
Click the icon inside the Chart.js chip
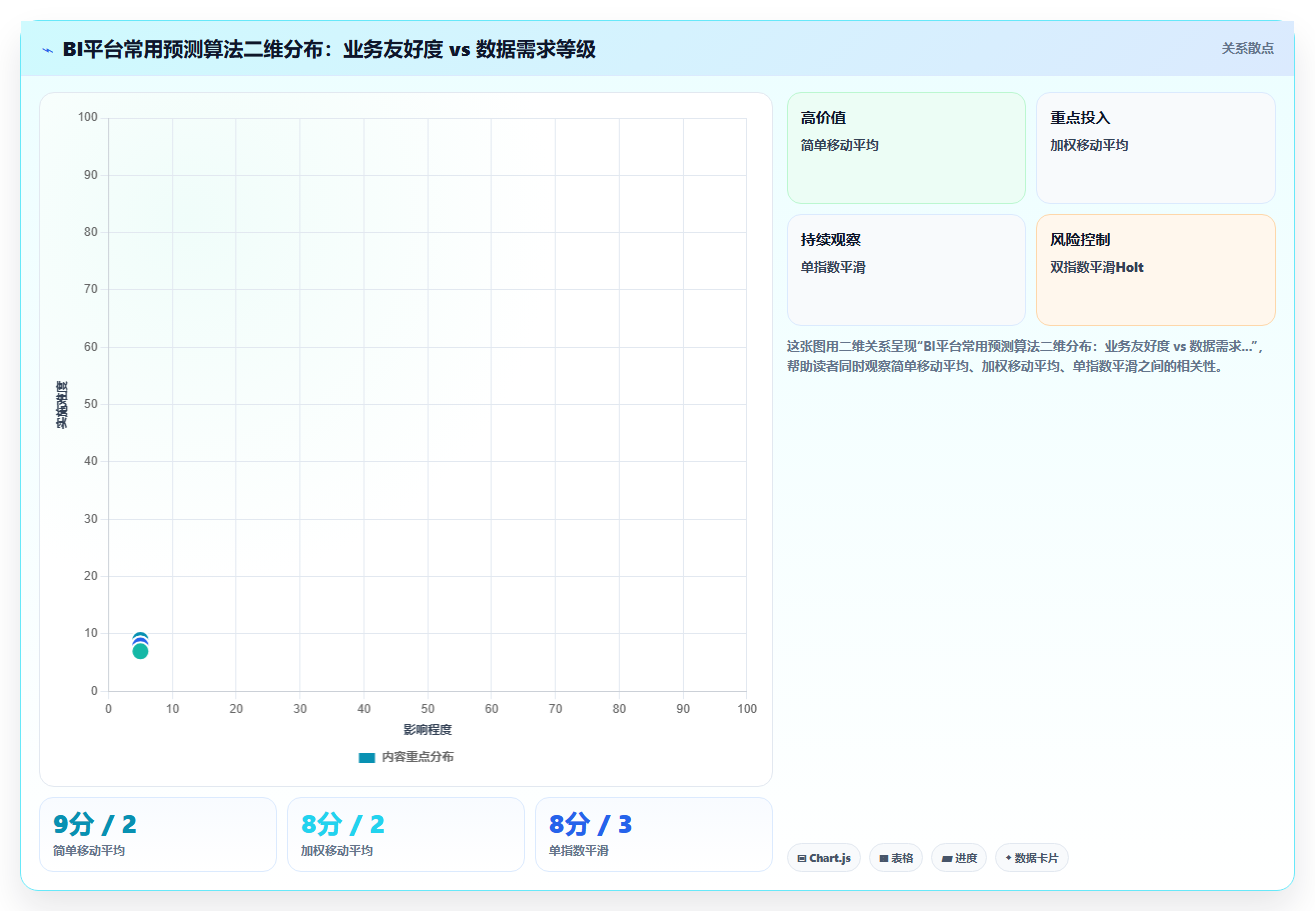pos(802,859)
